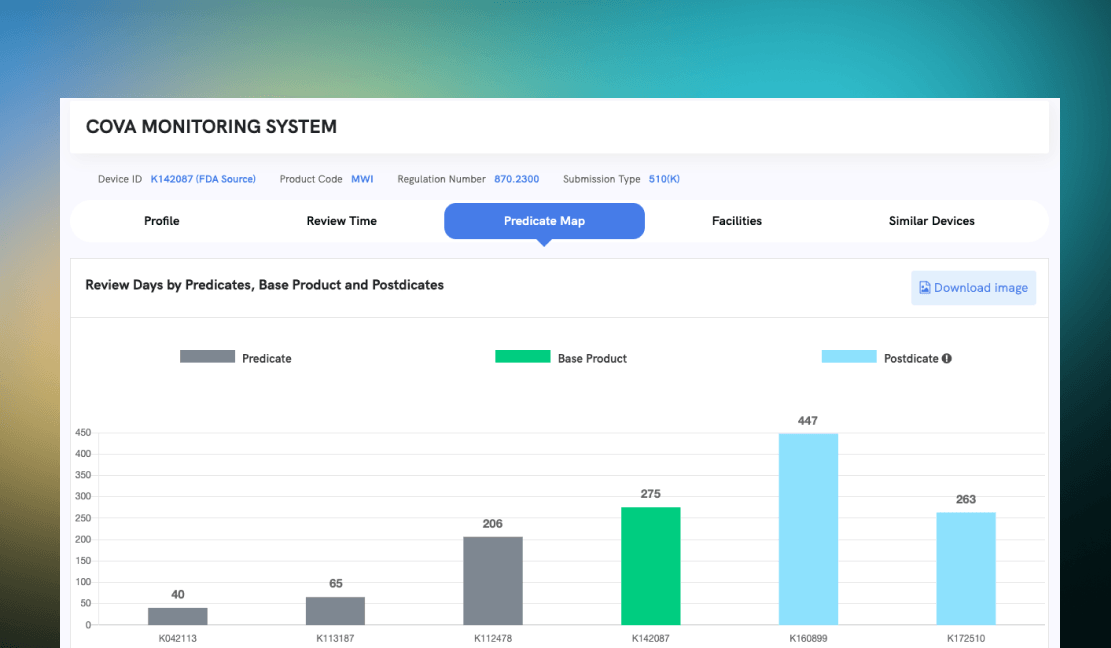Image resolution: width=1111 pixels, height=648 pixels.
Task: Click the K113187 gray bar
Action: click(335, 610)
